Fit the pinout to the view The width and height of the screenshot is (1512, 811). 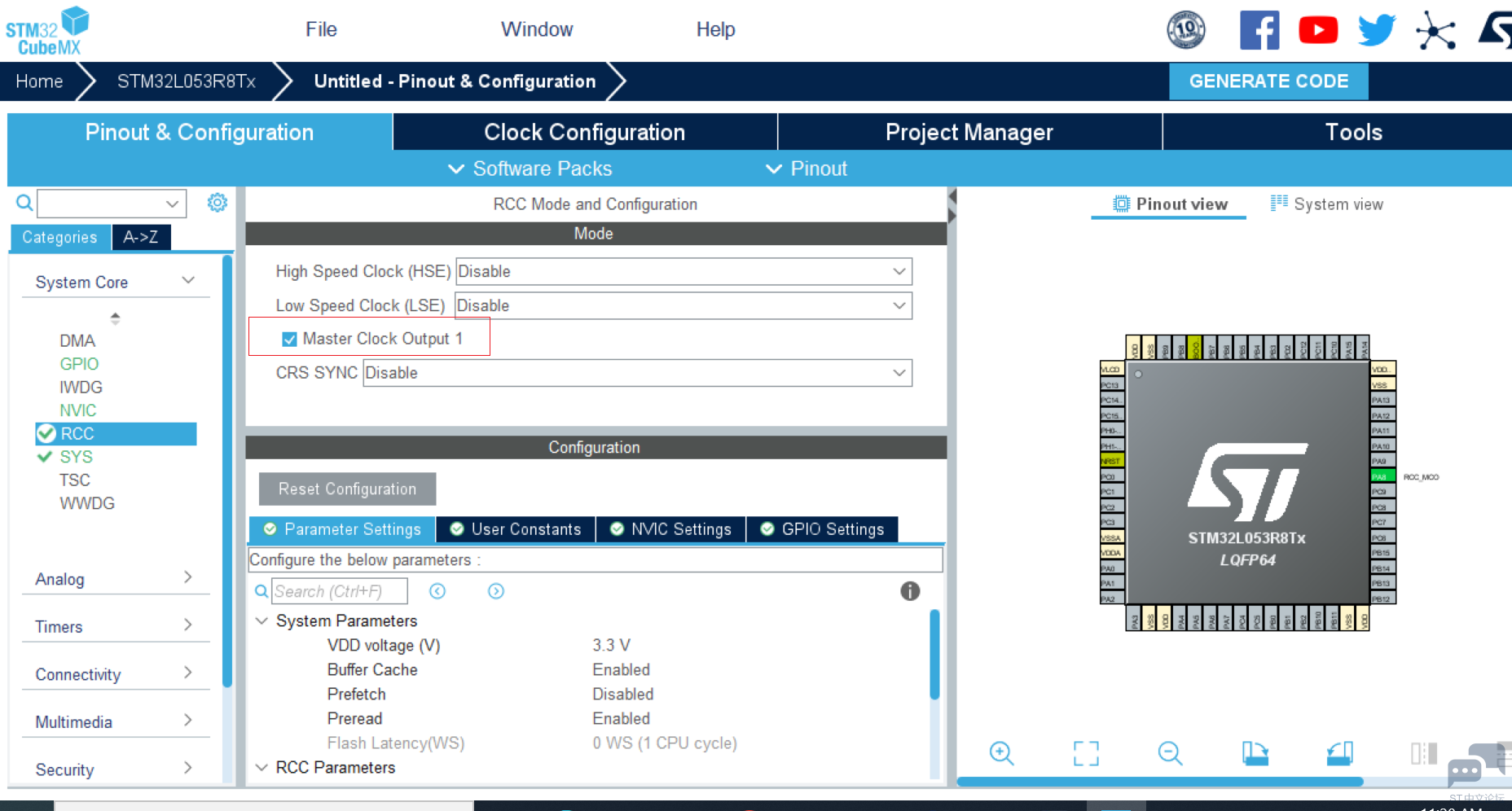pyautogui.click(x=1086, y=753)
